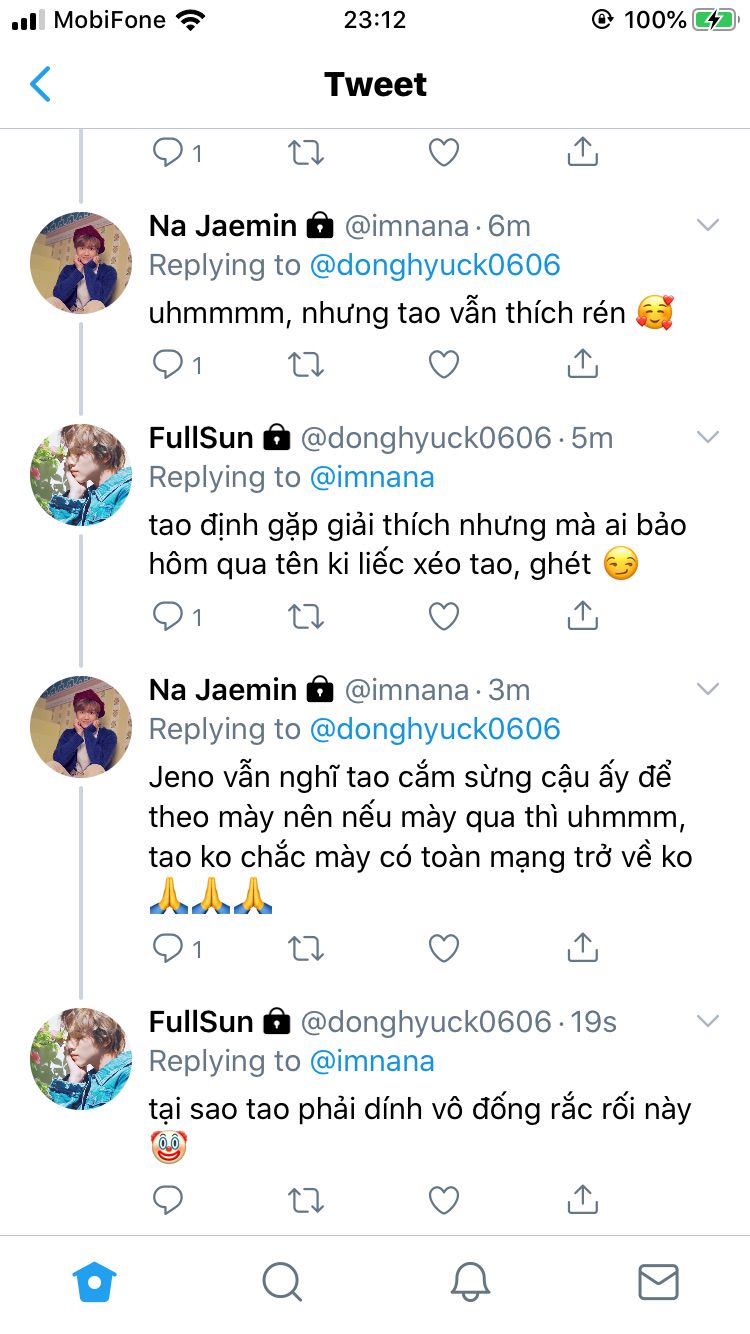Share FullSun's 19s tweet
This screenshot has height=1334, width=750.
pos(582,1199)
